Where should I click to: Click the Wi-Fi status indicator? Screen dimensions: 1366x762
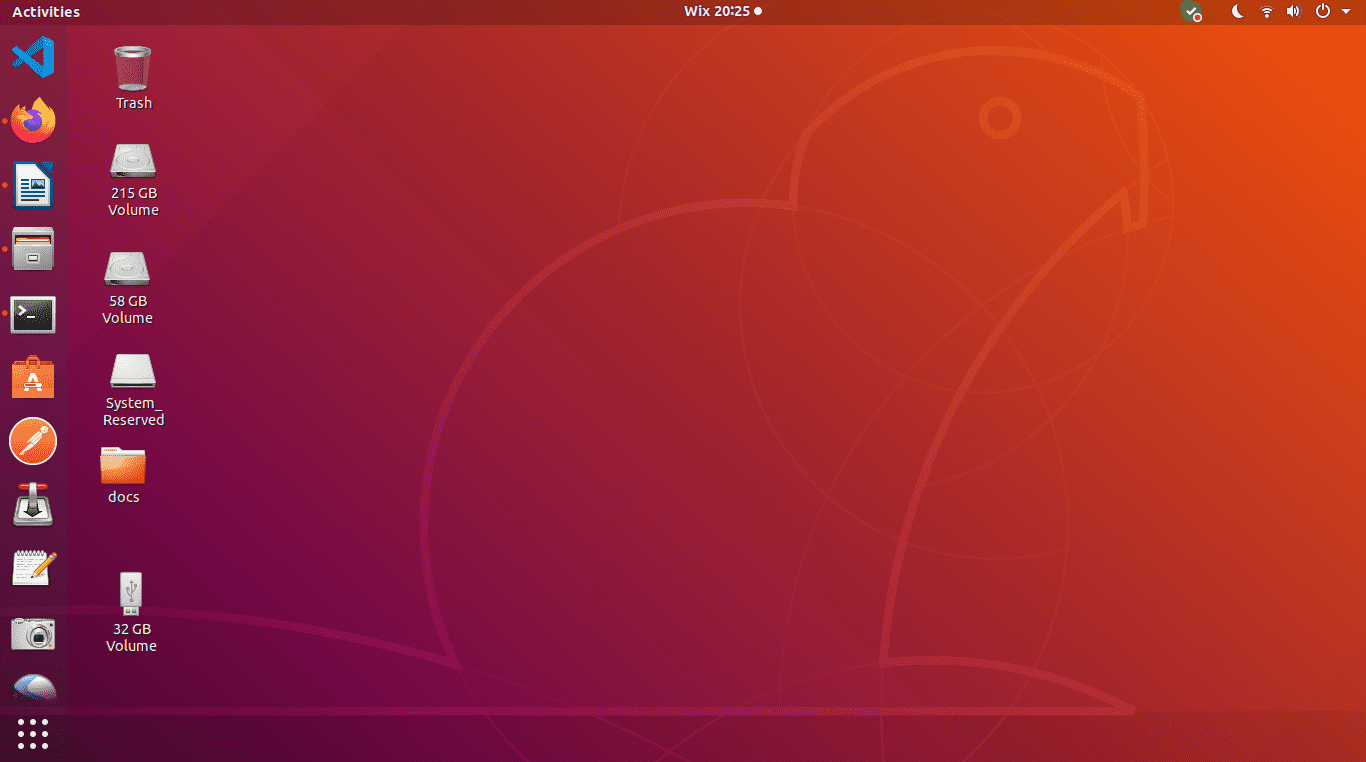(x=1266, y=11)
